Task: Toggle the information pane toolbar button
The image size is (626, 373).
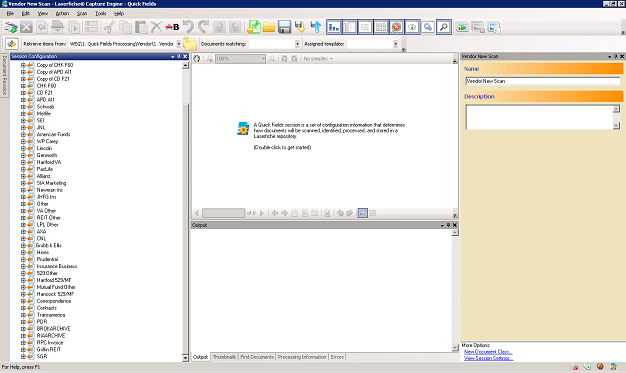Action: pyautogui.click(x=412, y=27)
